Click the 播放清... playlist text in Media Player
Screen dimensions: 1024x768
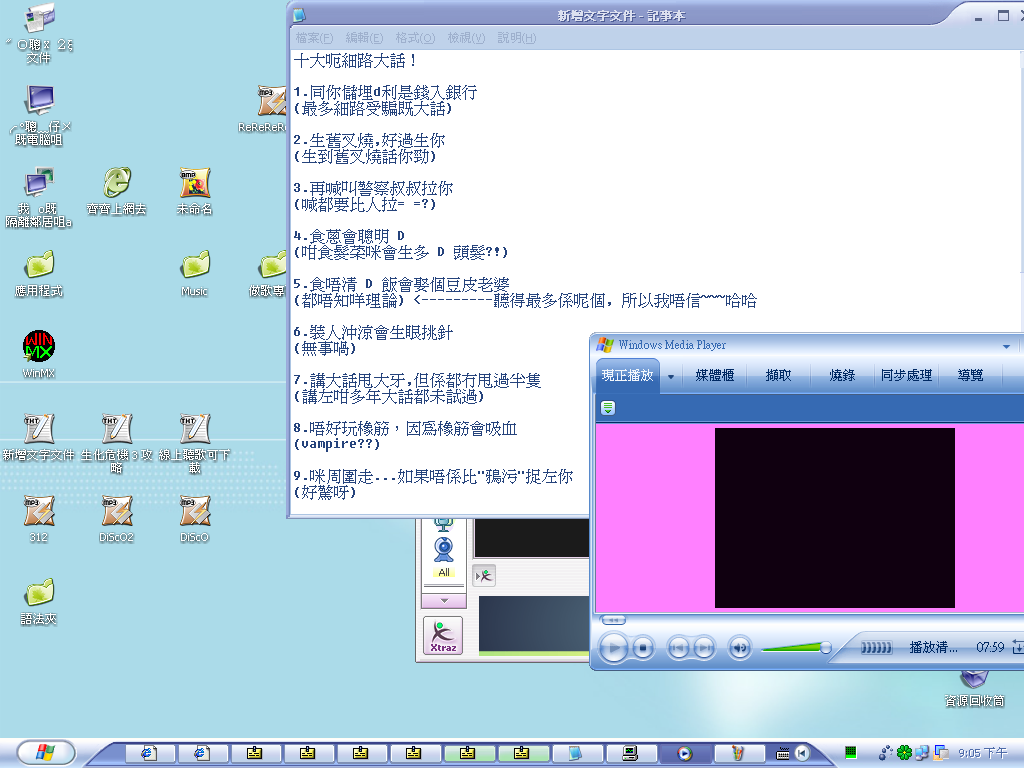point(933,647)
